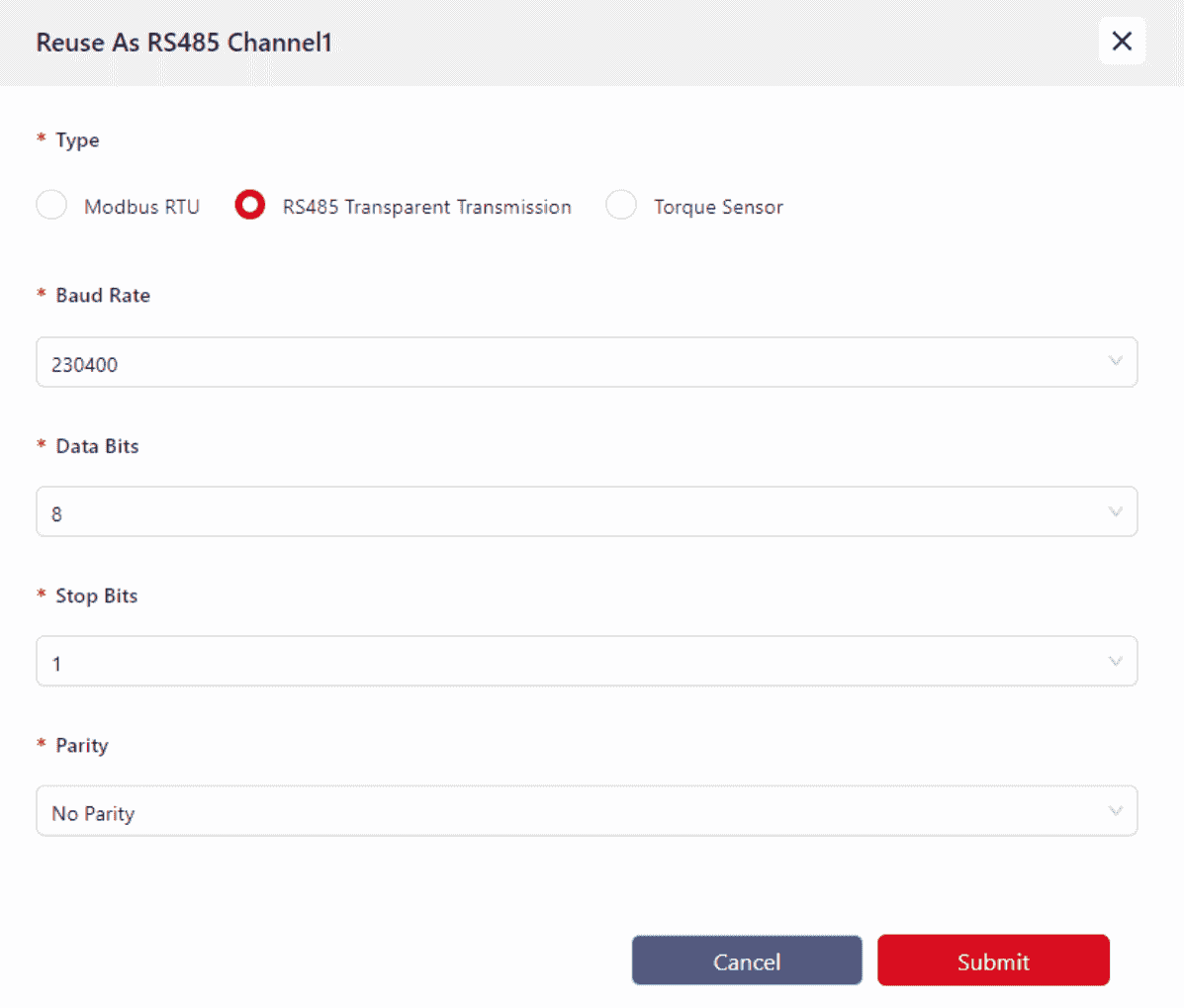This screenshot has width=1184, height=1008.
Task: Open the Data Bits dropdown
Action: [x=586, y=511]
